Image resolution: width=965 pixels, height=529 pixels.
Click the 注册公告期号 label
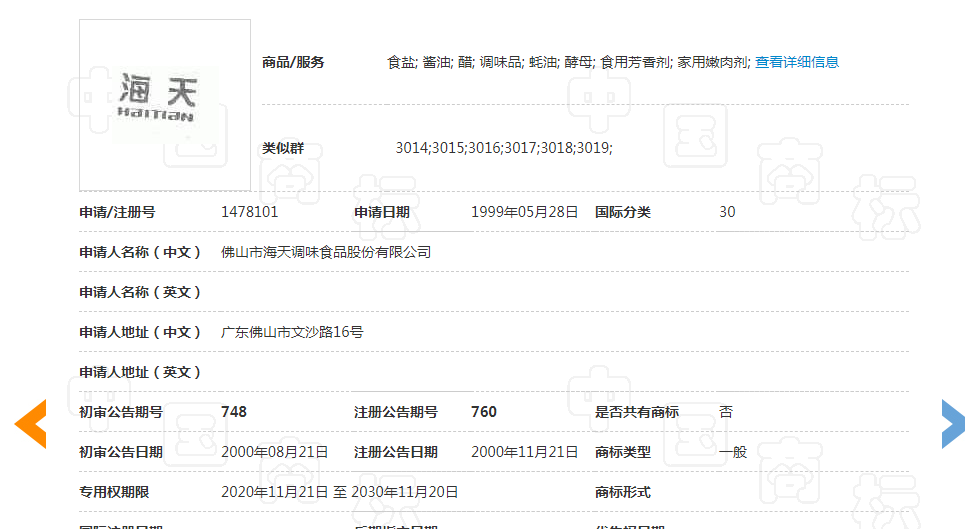click(x=396, y=412)
